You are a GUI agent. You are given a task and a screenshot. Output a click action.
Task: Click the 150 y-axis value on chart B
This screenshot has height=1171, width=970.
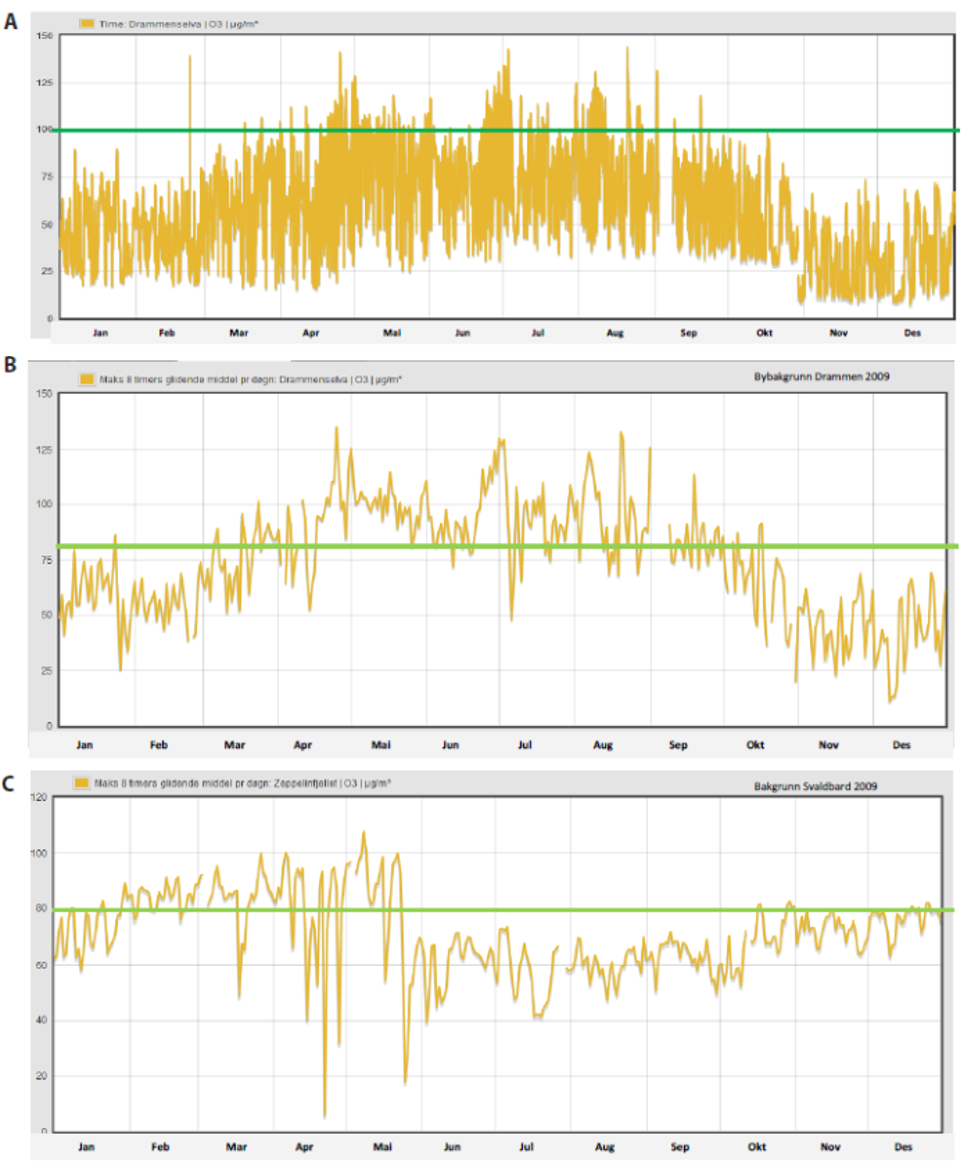(43, 393)
